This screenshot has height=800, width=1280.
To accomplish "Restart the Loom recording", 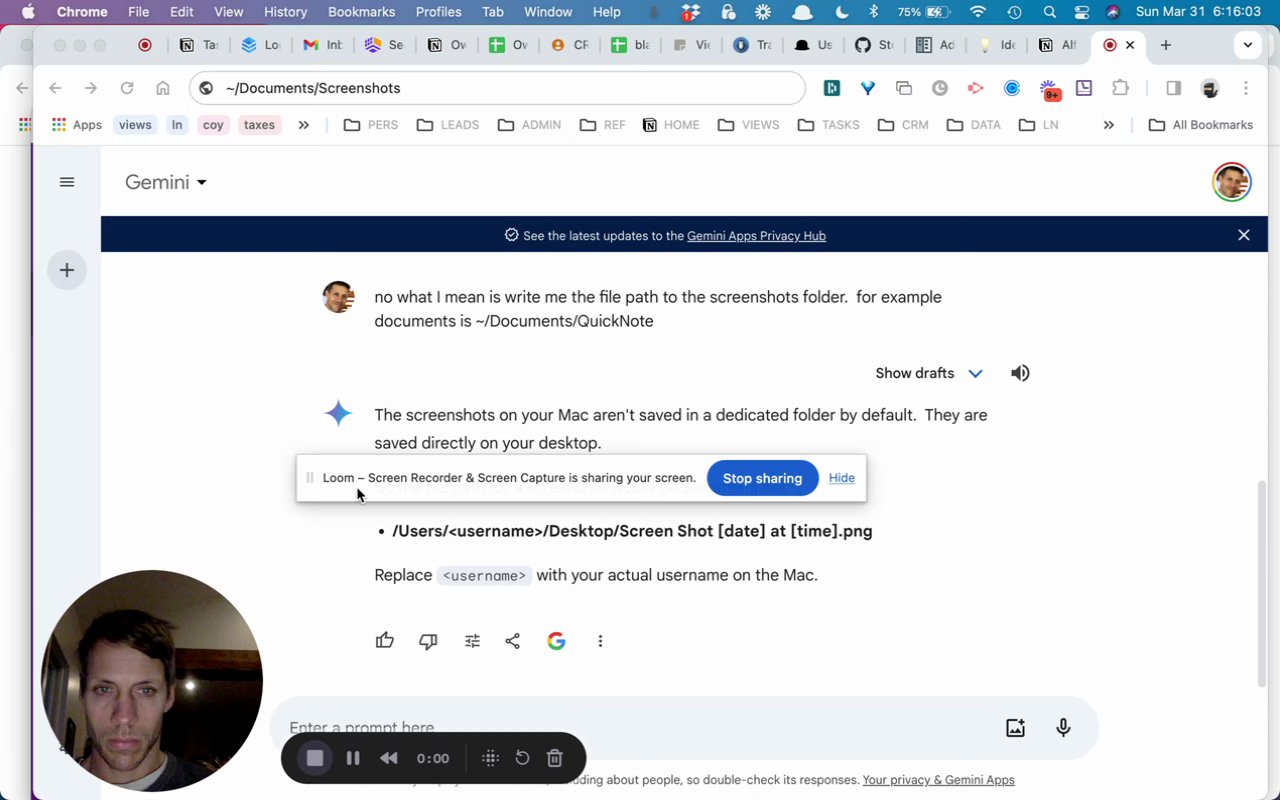I will tap(522, 758).
